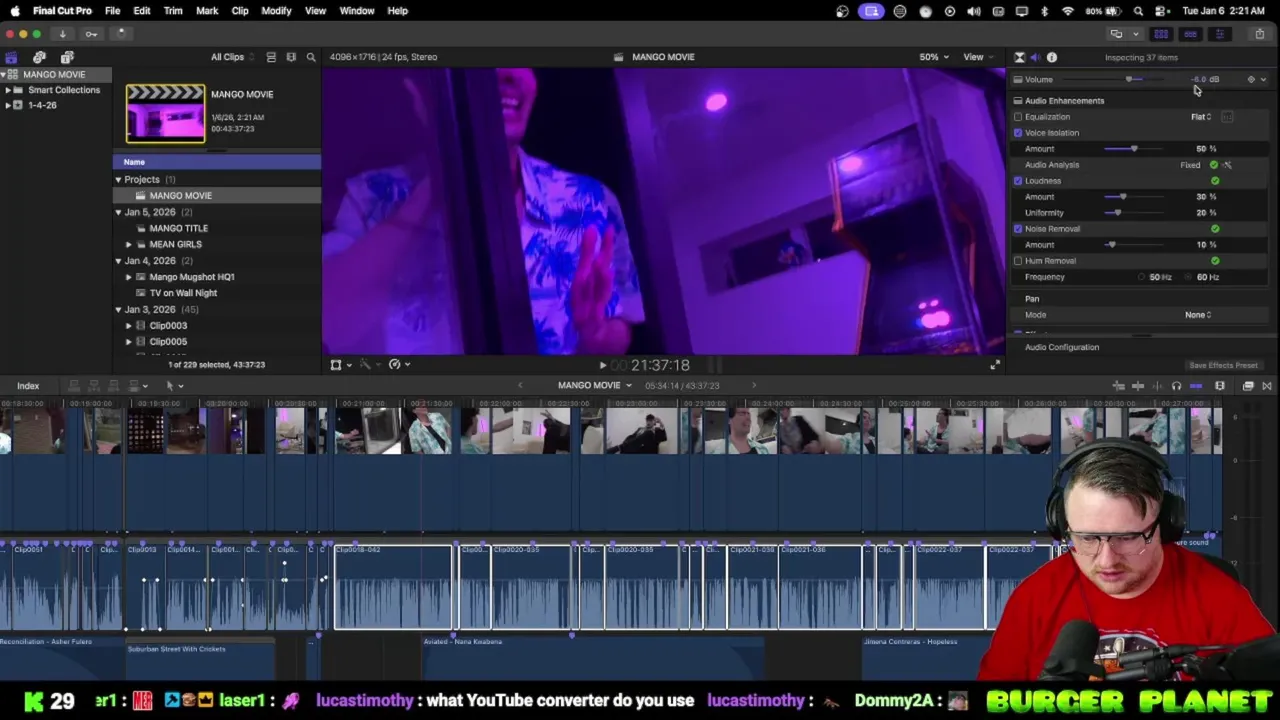1280x720 pixels.
Task: Toggle the Browser panel visibility button
Action: pyautogui.click(x=1161, y=34)
